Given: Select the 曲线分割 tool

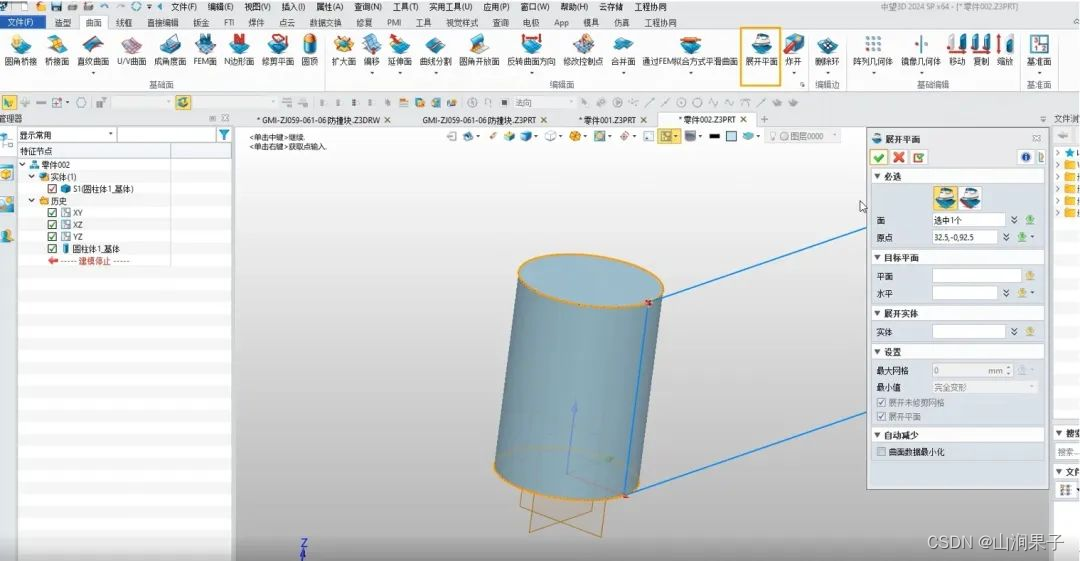Looking at the screenshot, I should tap(435, 50).
